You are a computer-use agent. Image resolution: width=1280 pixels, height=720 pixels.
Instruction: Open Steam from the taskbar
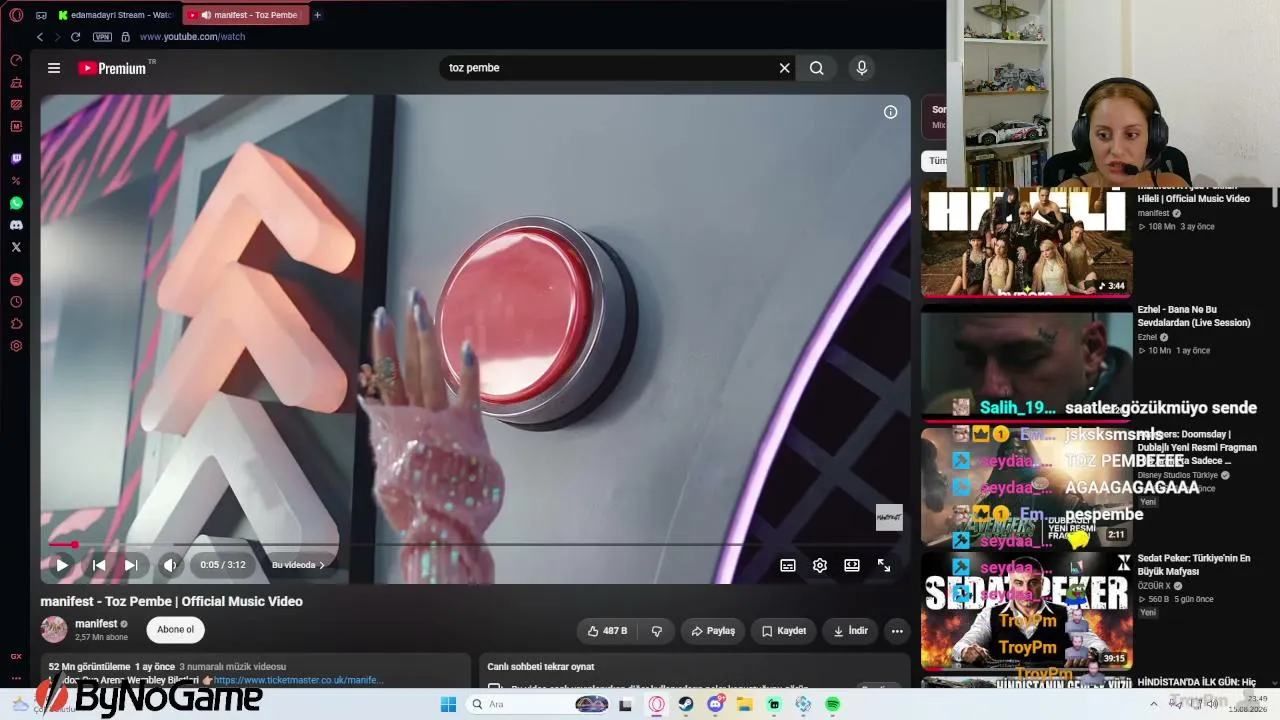coord(686,704)
